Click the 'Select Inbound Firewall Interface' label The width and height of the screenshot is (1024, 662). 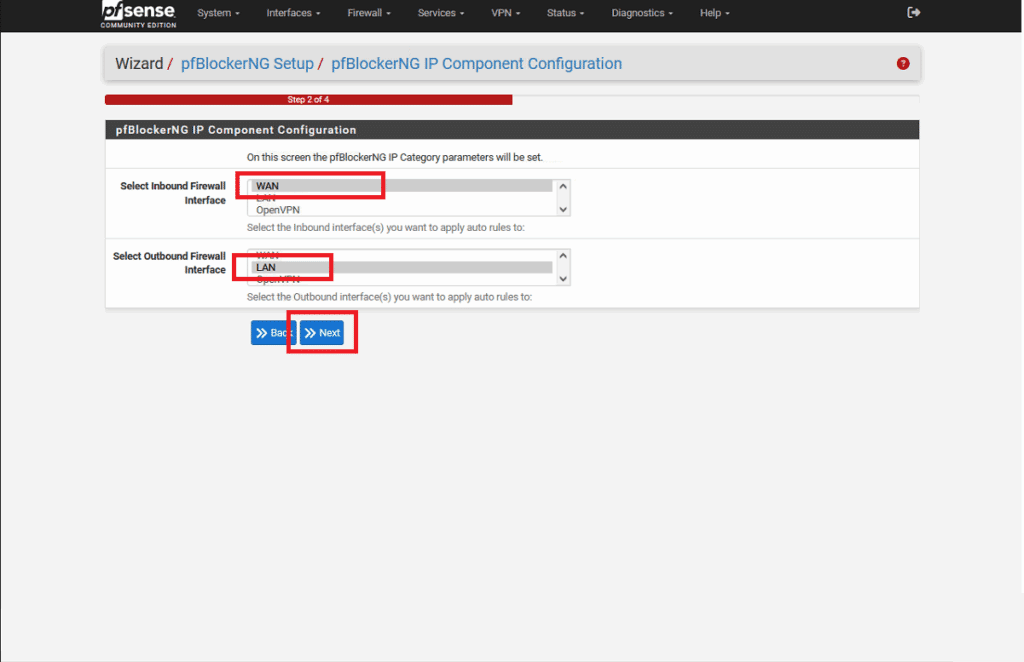pyautogui.click(x=172, y=193)
